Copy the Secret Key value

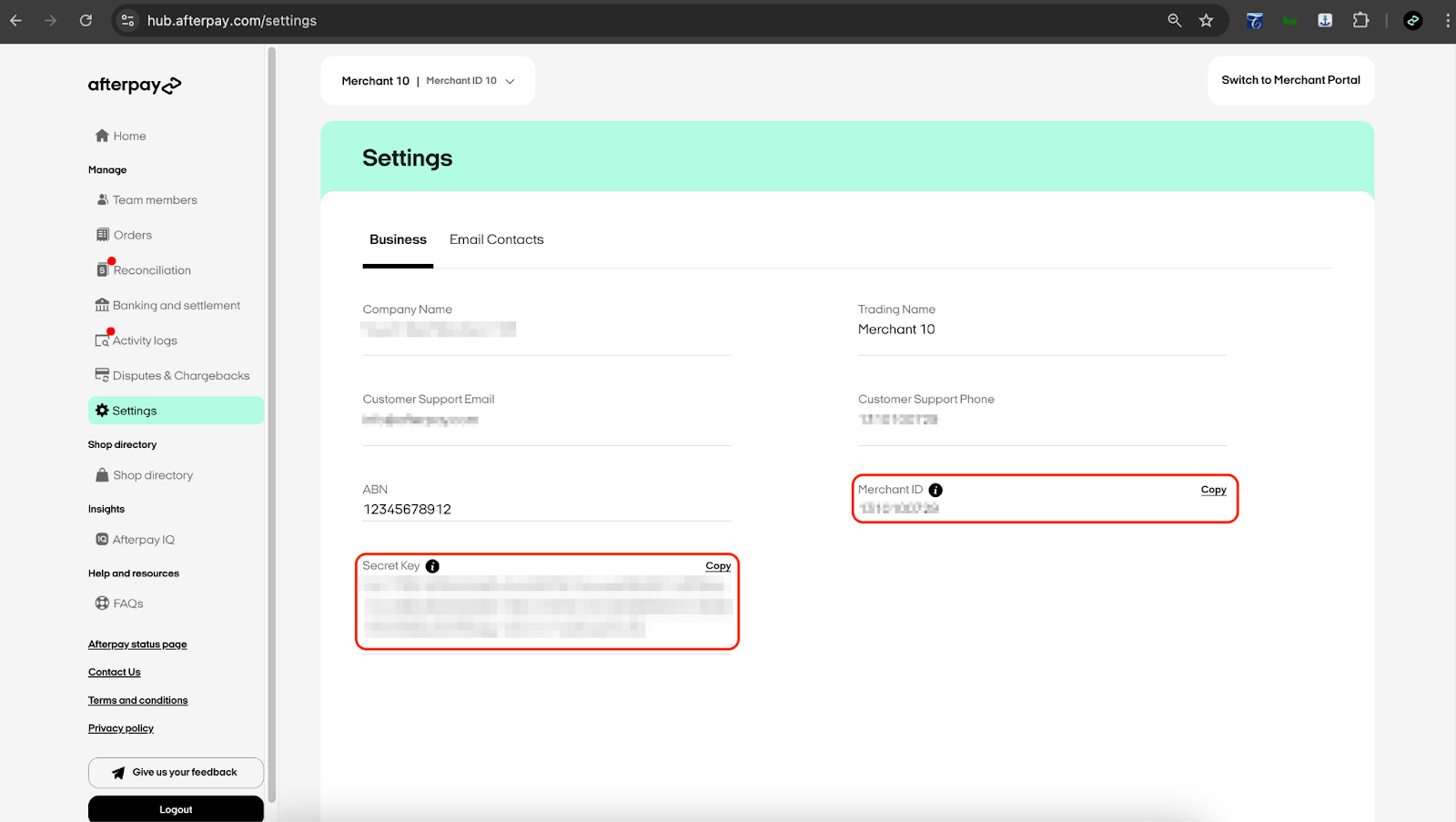(x=718, y=566)
